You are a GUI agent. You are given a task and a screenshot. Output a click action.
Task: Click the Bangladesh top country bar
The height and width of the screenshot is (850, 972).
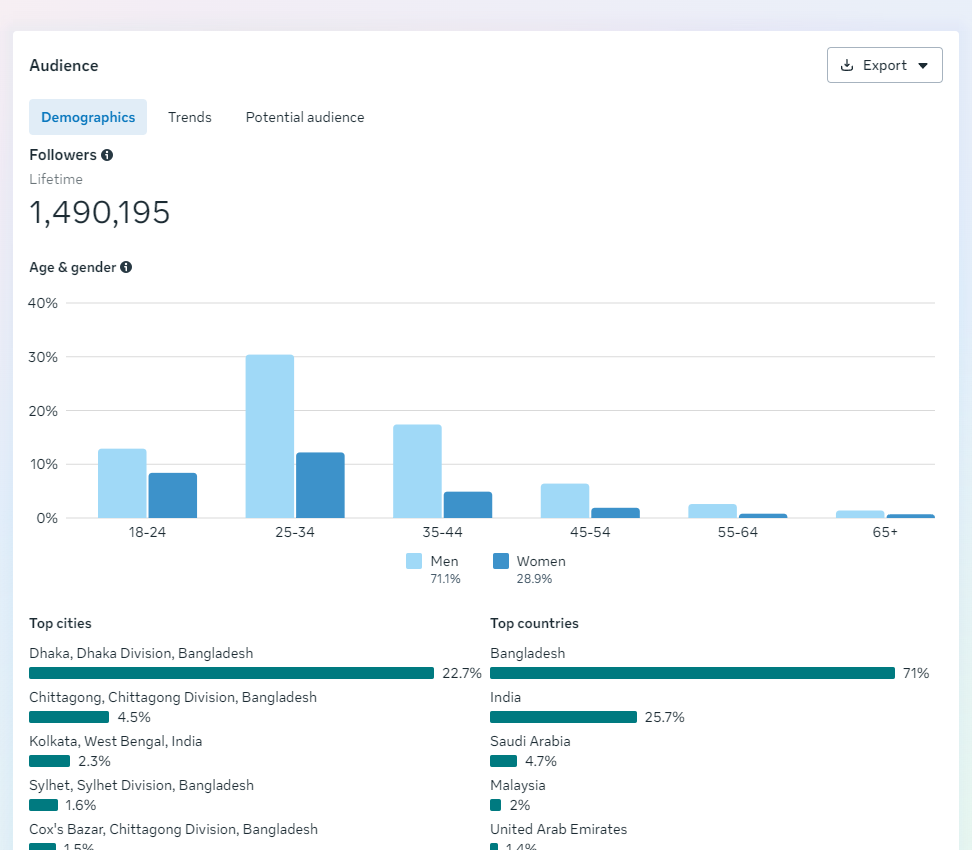click(x=692, y=673)
